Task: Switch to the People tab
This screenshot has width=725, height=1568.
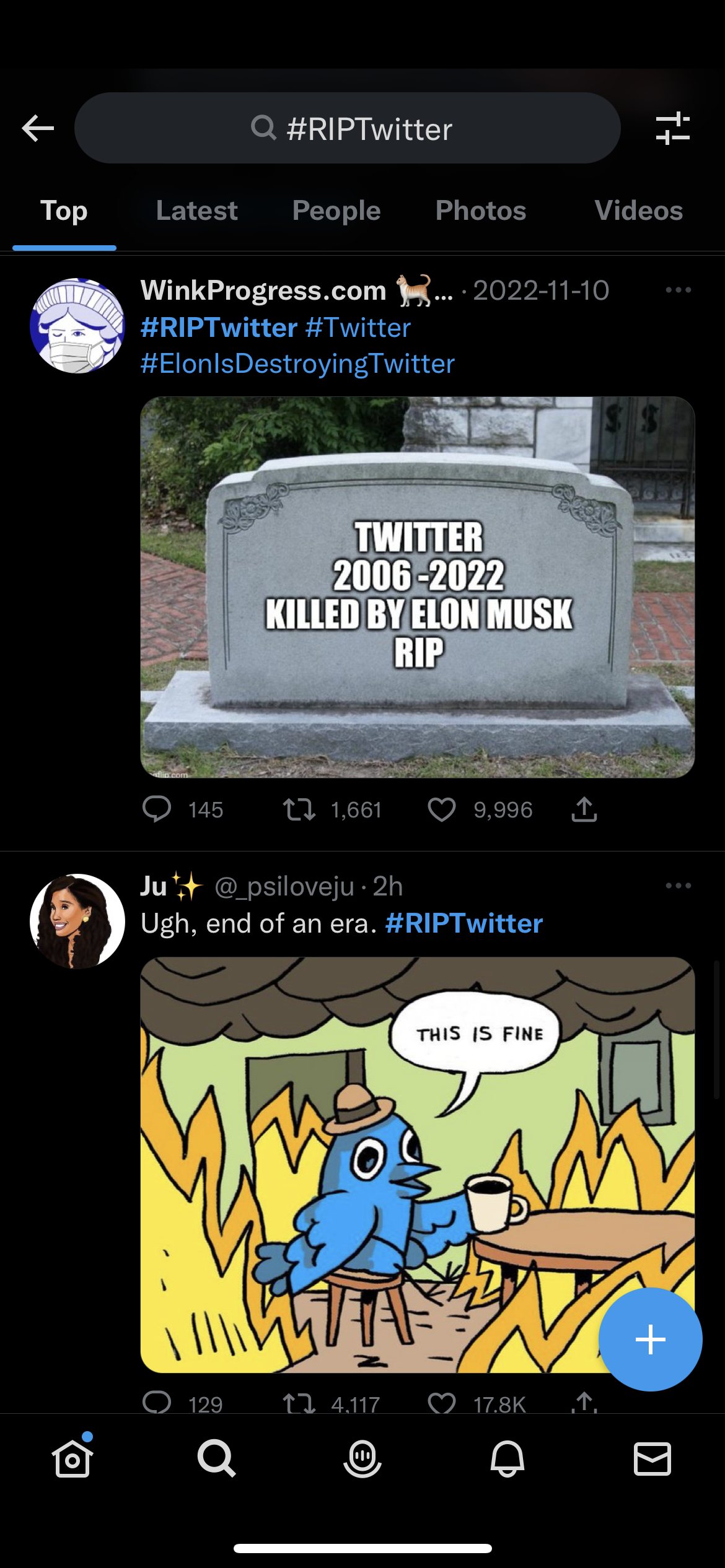Action: tap(336, 211)
